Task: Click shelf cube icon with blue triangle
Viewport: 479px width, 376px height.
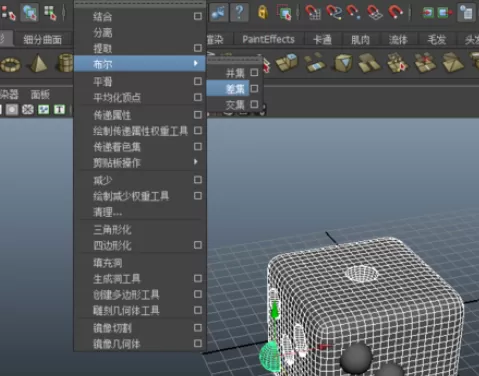Action: click(343, 63)
